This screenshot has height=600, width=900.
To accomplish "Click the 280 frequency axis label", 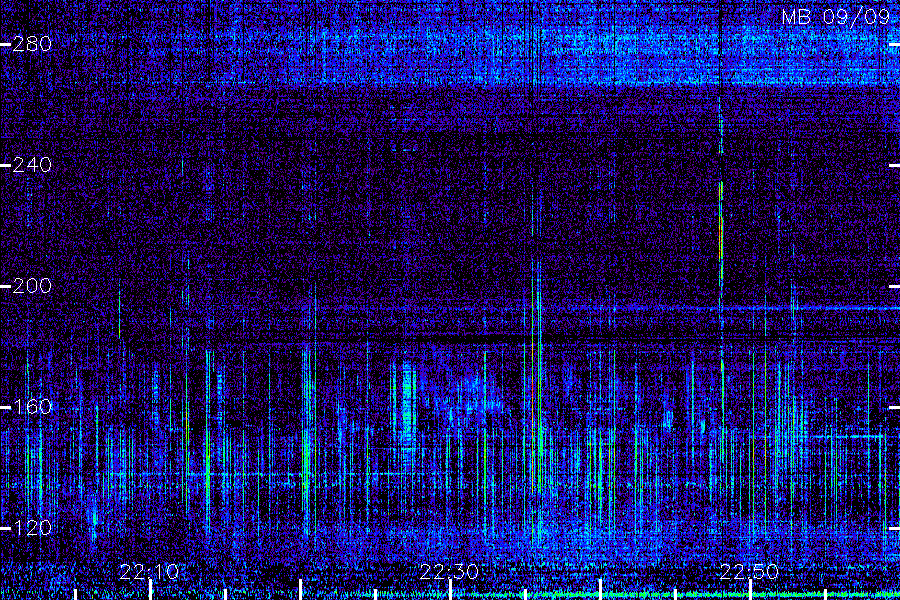I will [x=32, y=44].
